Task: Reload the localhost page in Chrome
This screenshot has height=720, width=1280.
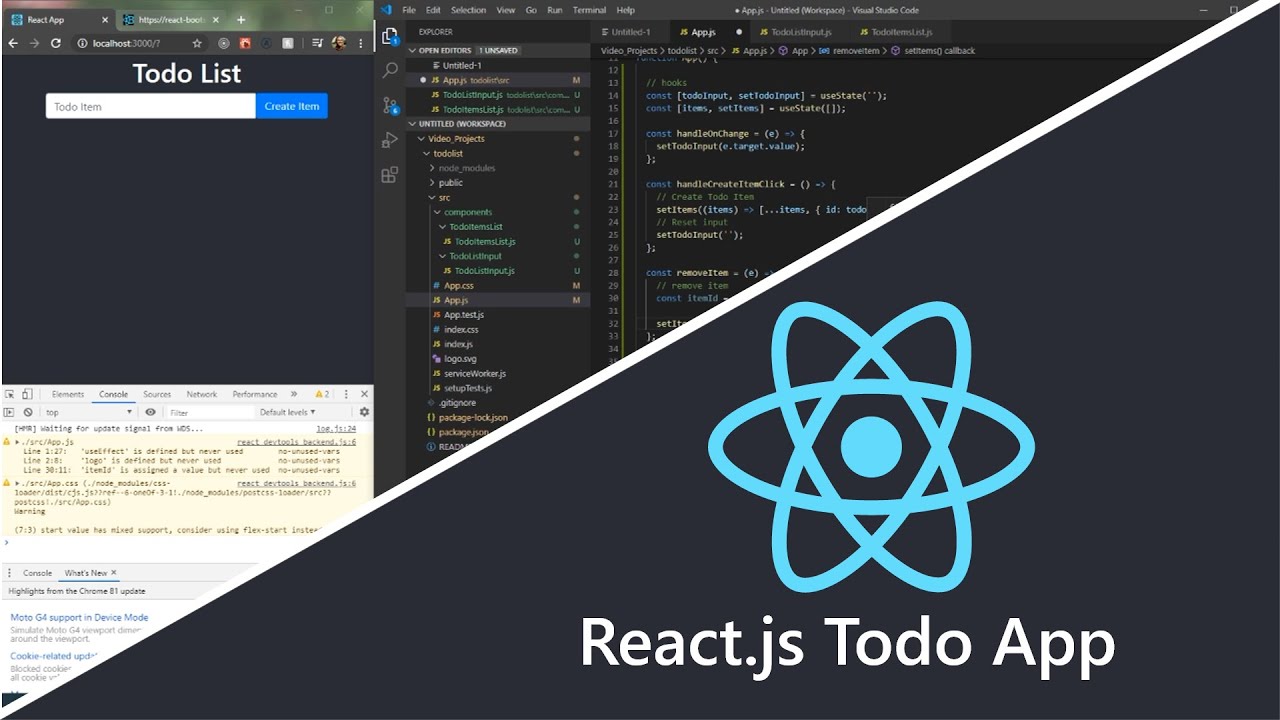Action: 56,44
